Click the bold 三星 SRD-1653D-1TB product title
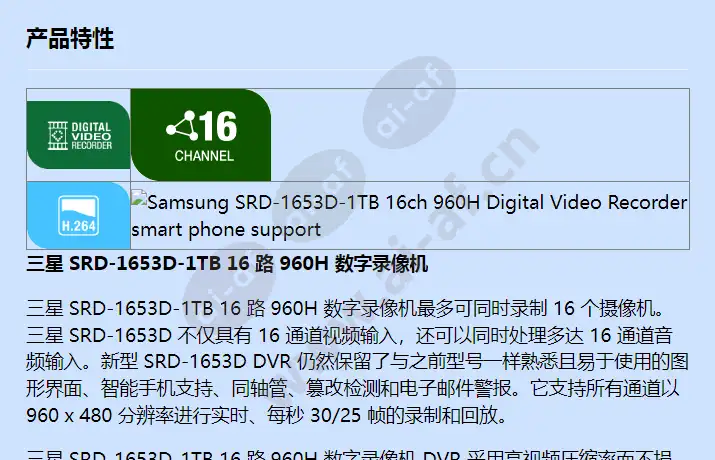715x460 pixels. 227,264
